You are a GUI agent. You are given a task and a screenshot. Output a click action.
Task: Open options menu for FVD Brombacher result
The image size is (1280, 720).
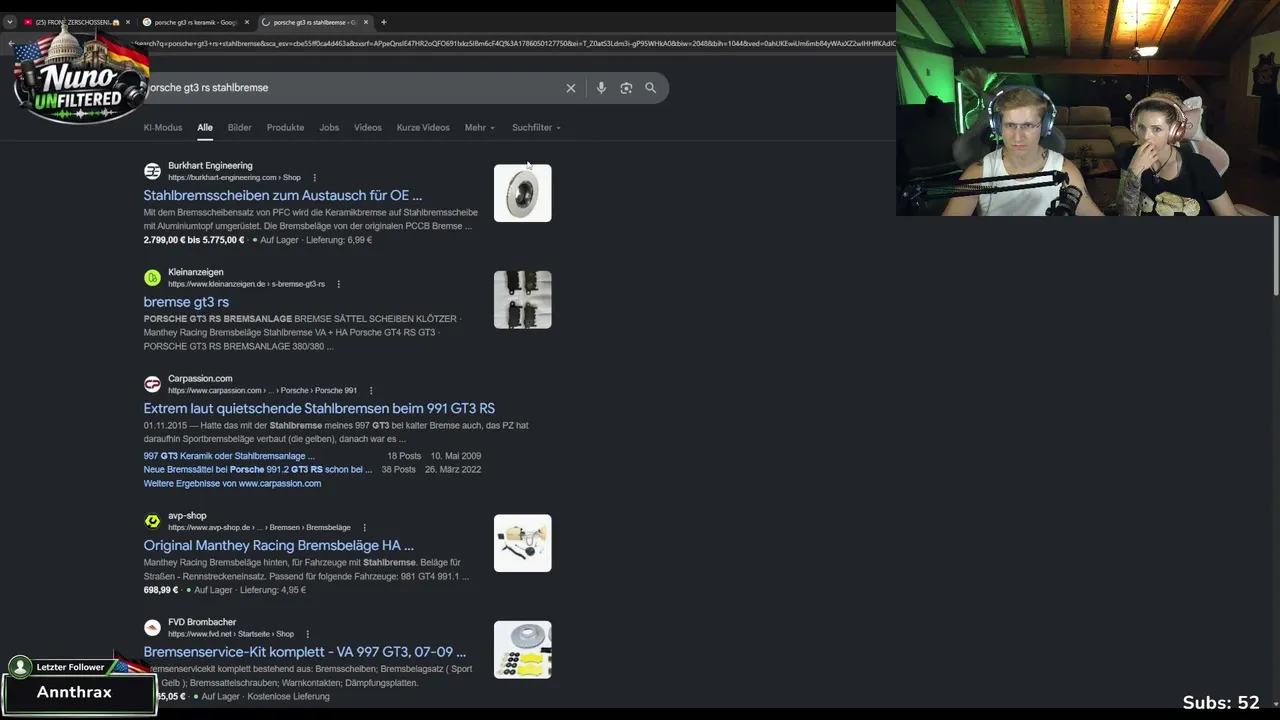coord(308,634)
